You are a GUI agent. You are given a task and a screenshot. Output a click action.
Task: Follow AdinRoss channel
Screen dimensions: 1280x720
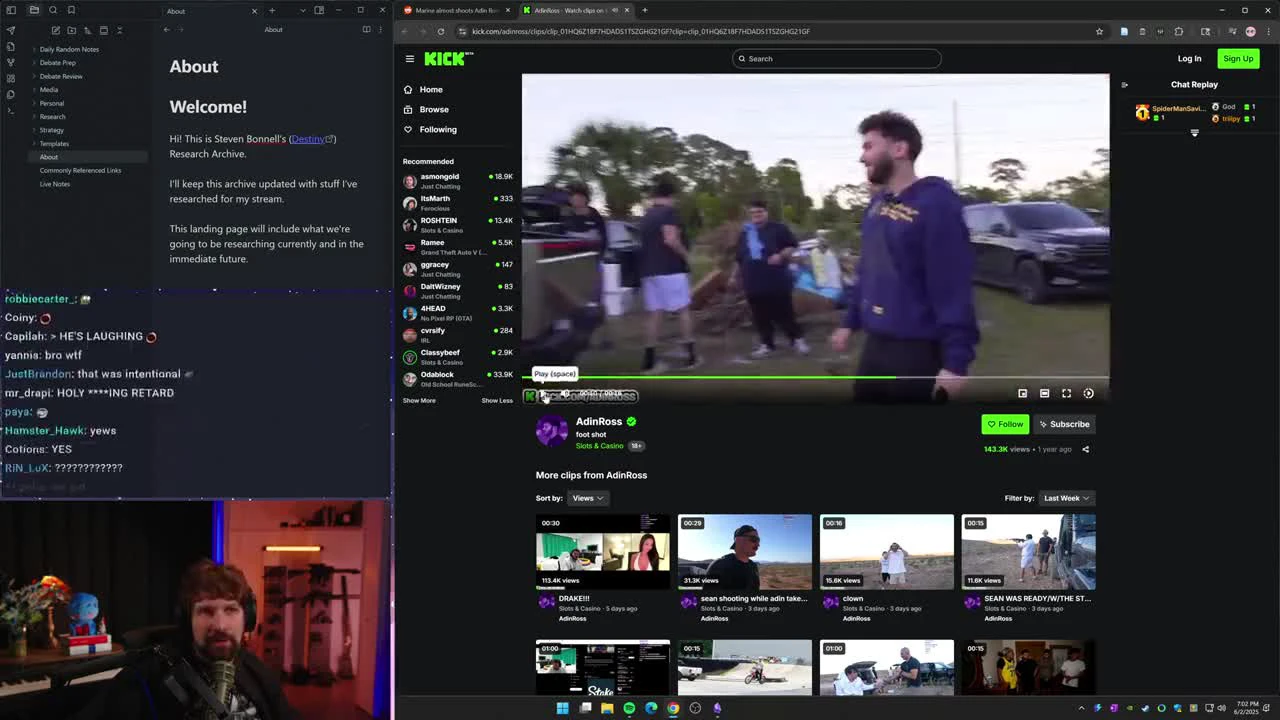coord(1005,424)
